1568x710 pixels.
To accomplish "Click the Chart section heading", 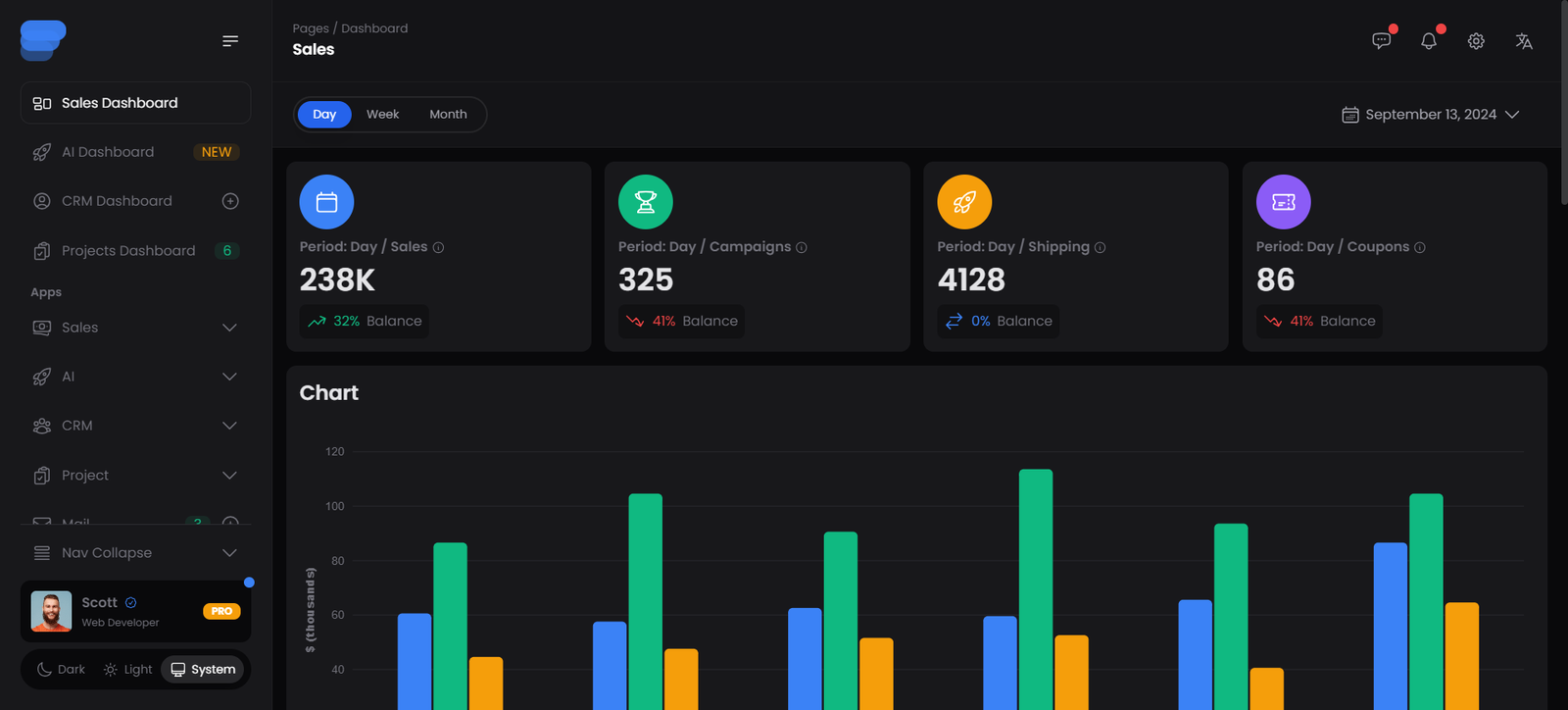I will (x=328, y=393).
